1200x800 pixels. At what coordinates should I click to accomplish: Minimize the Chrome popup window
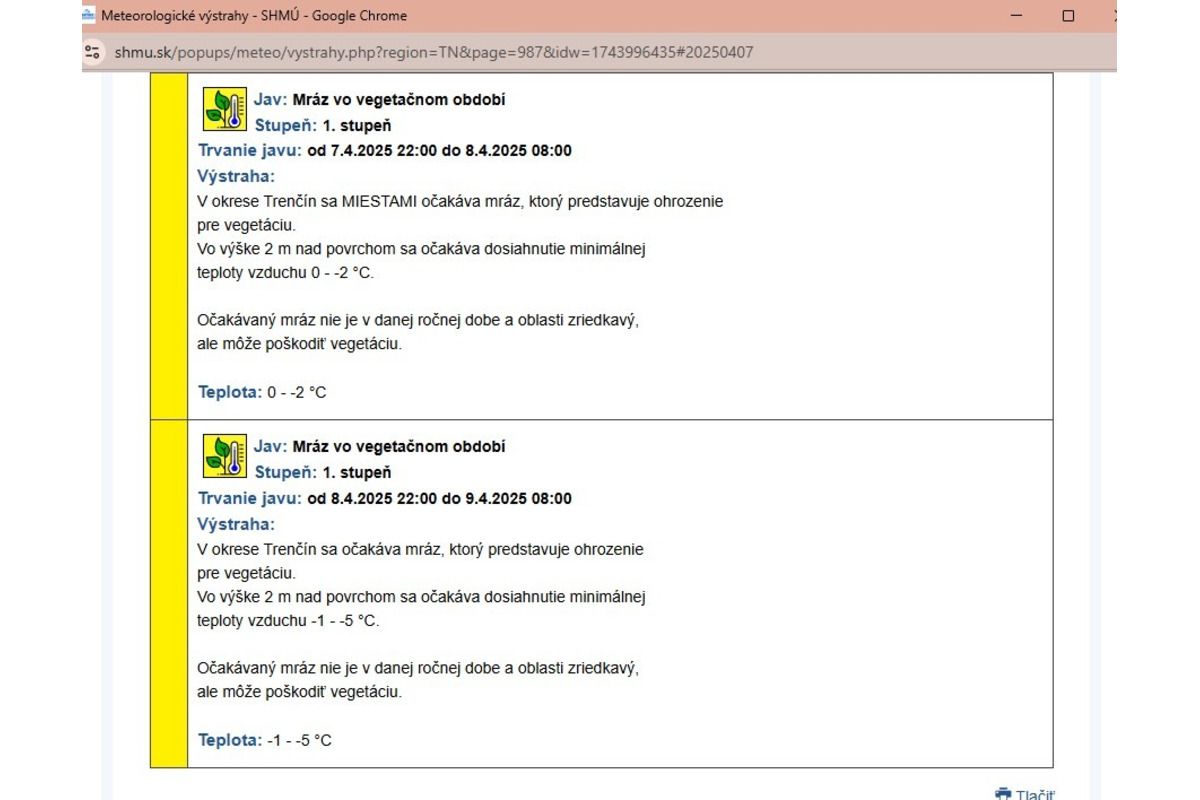point(1017,16)
